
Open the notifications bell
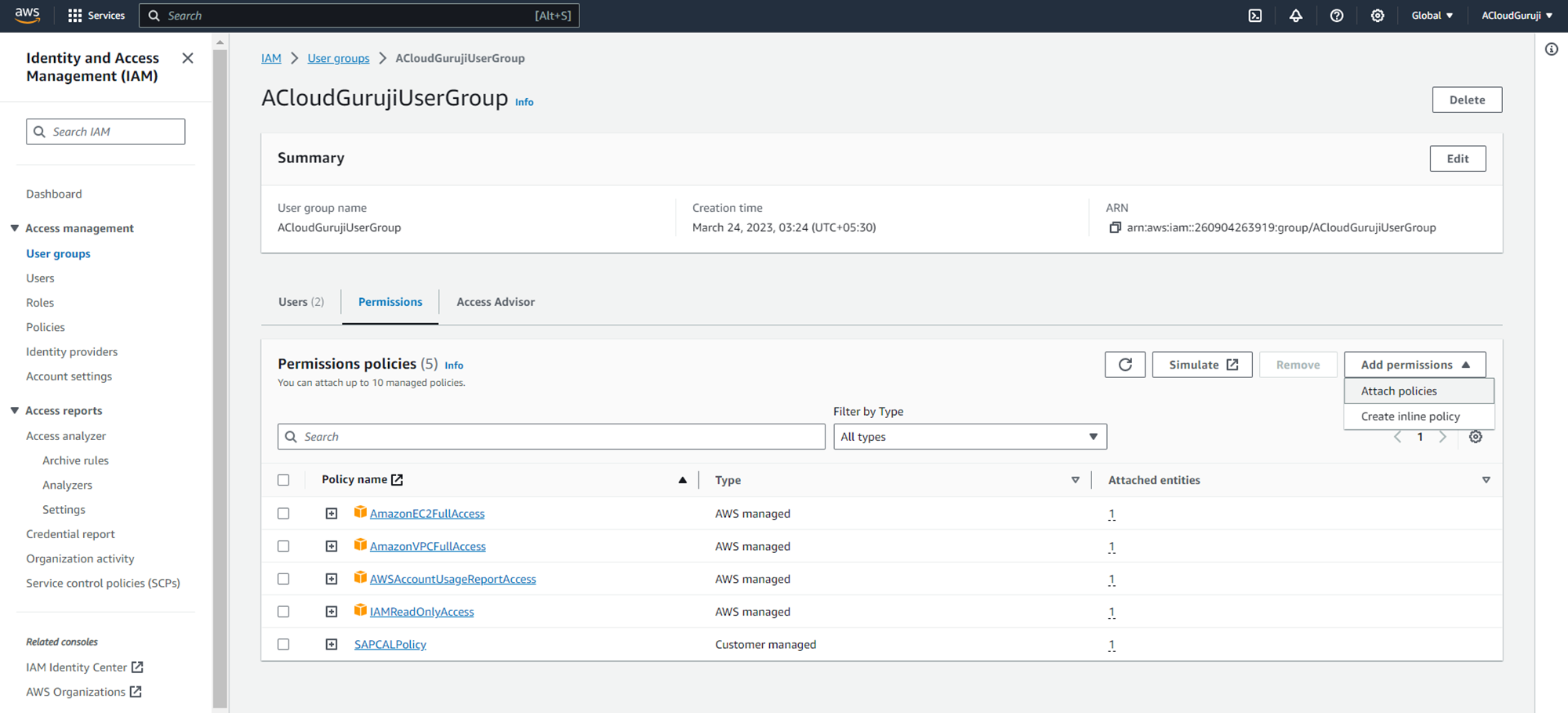tap(1296, 16)
